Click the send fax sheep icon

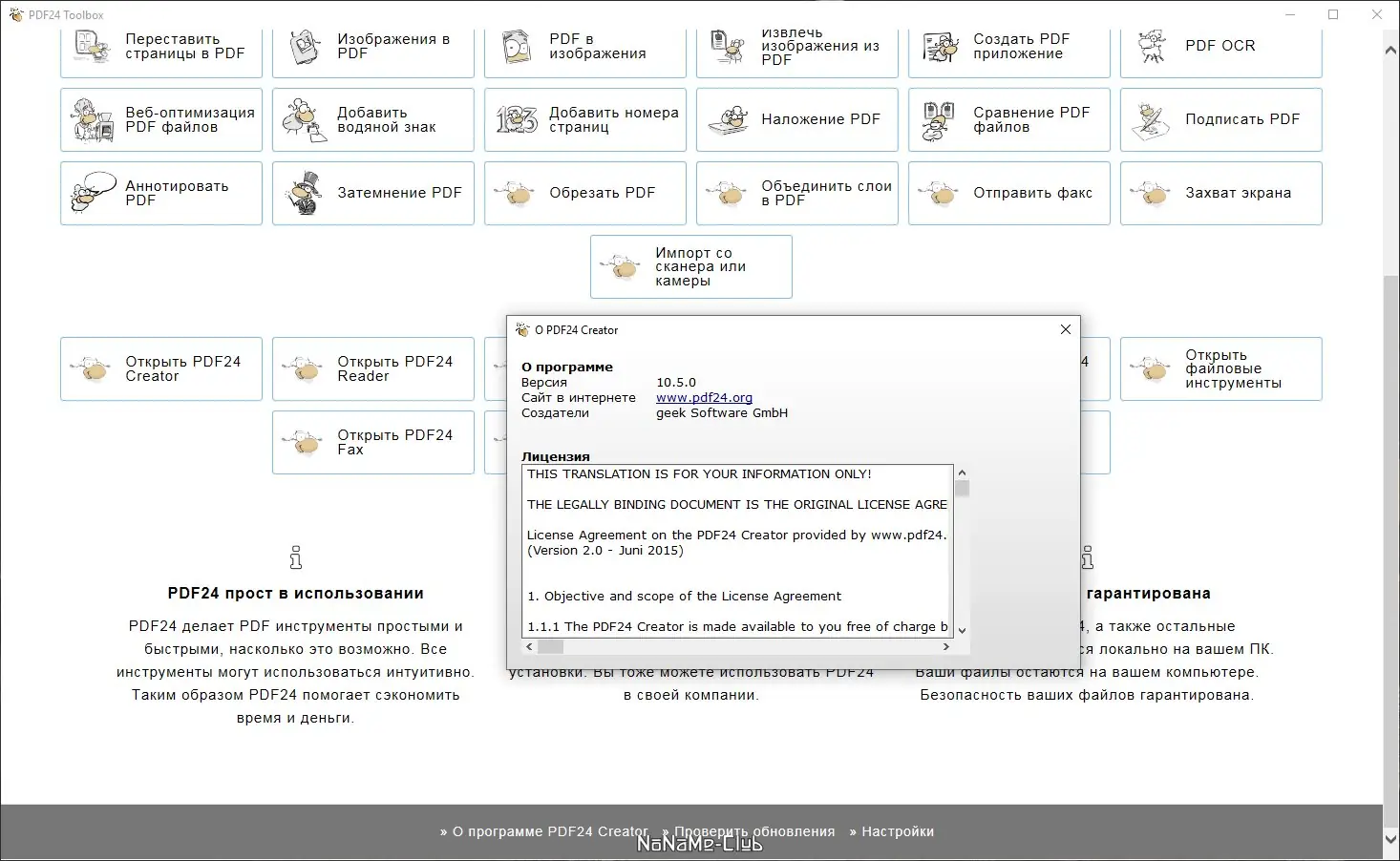tap(941, 194)
